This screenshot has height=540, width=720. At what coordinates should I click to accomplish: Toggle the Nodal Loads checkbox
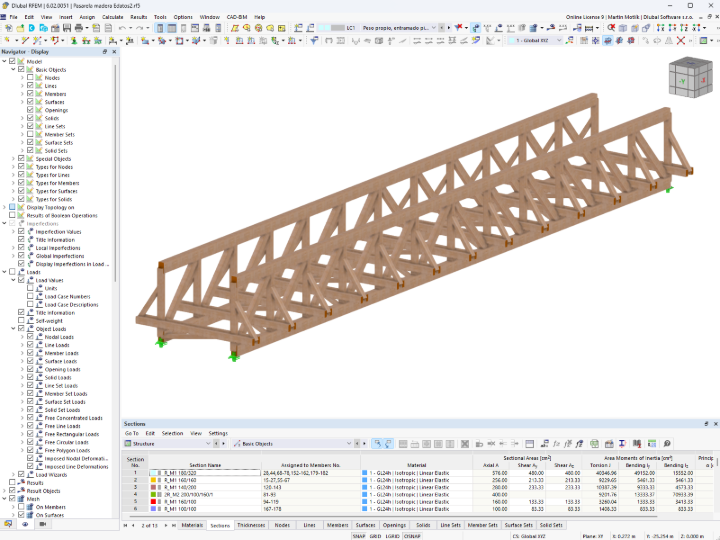(30, 337)
